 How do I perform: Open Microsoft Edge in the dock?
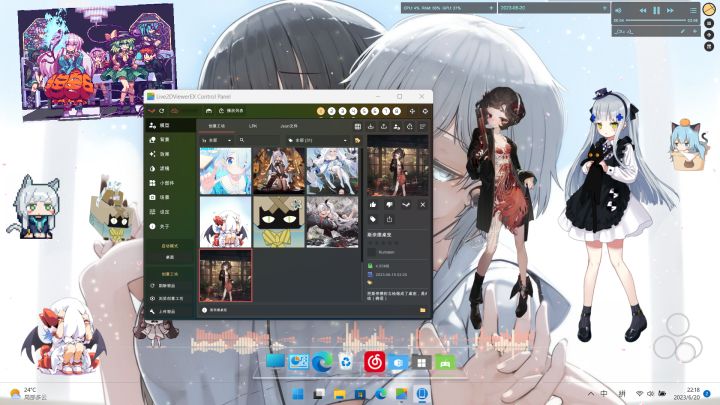coord(322,362)
